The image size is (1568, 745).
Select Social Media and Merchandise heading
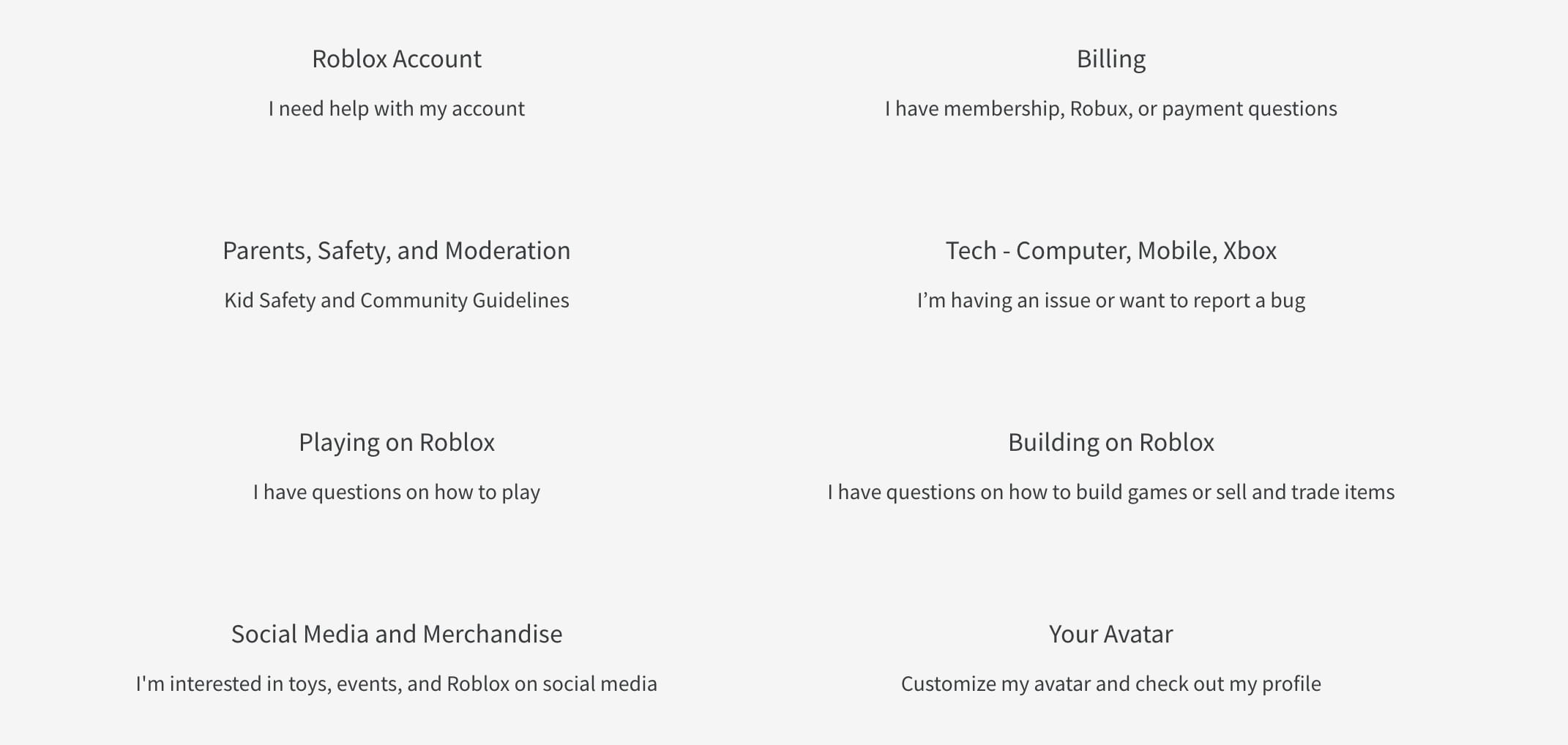[396, 634]
